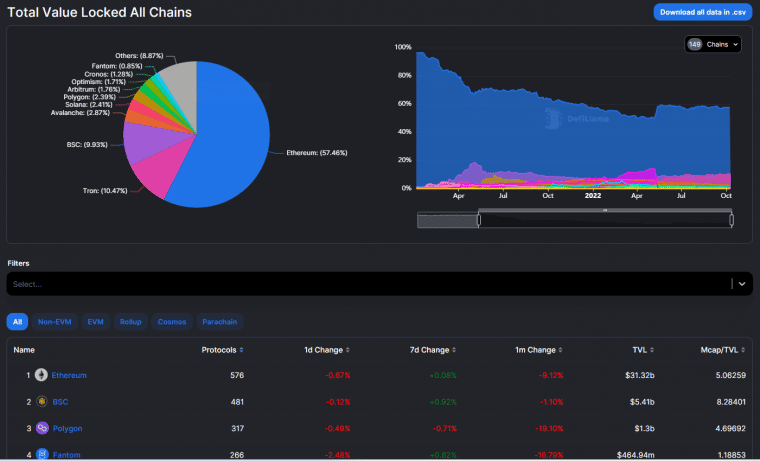The width and height of the screenshot is (760, 461).
Task: Open the BSC chain link
Action: click(60, 402)
